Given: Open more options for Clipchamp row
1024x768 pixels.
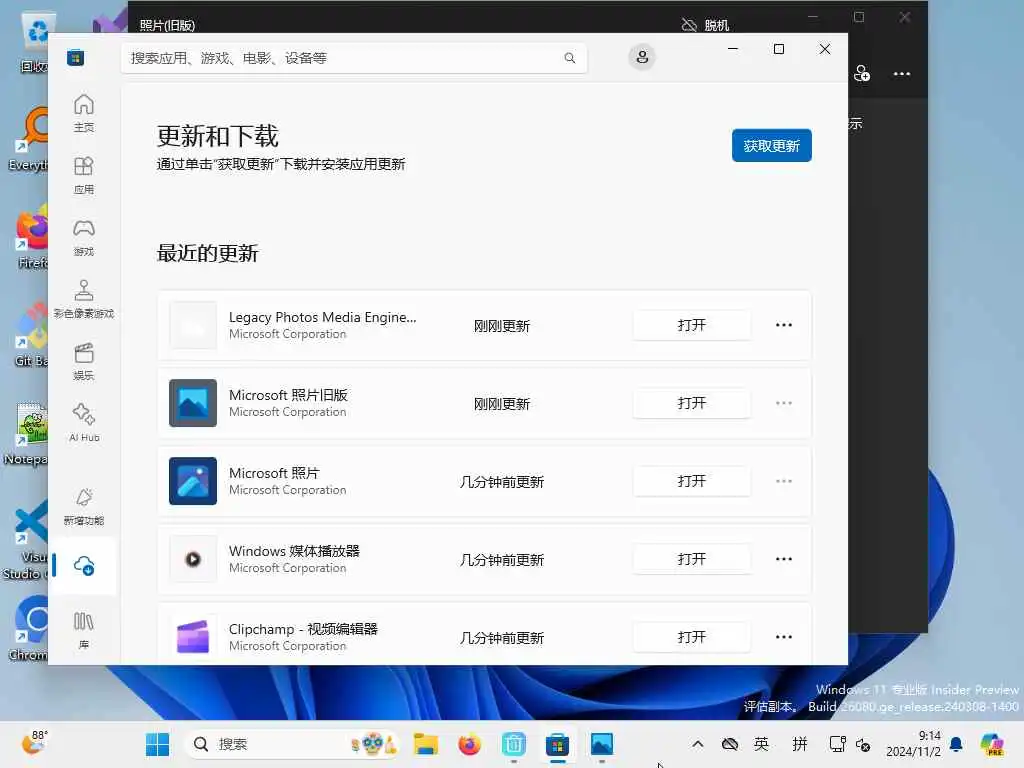Looking at the screenshot, I should coord(784,637).
